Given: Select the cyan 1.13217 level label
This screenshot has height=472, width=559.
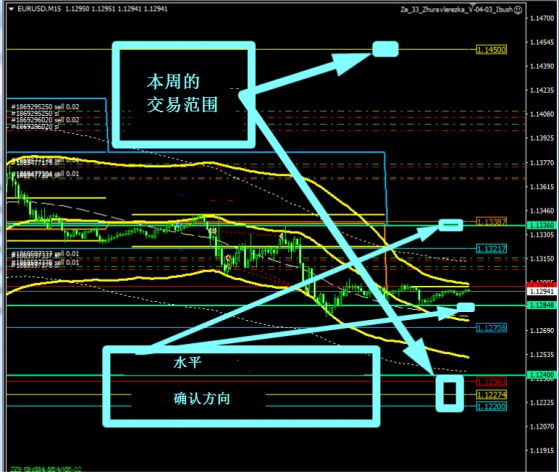Looking at the screenshot, I should [491, 249].
